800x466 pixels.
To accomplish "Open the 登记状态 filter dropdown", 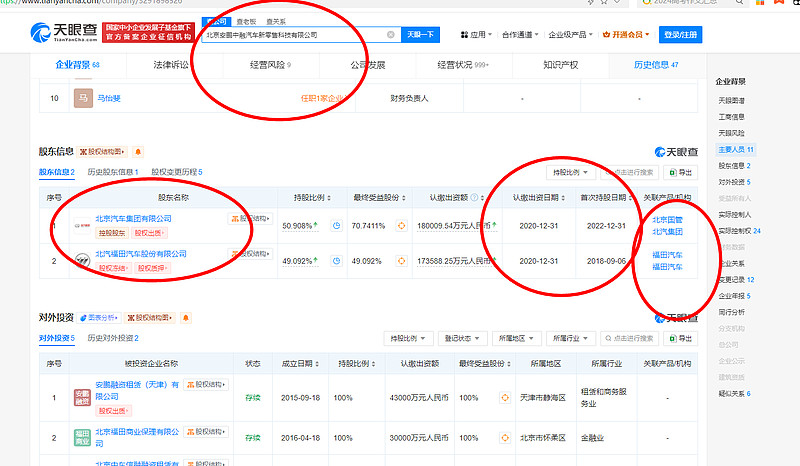I will point(462,338).
